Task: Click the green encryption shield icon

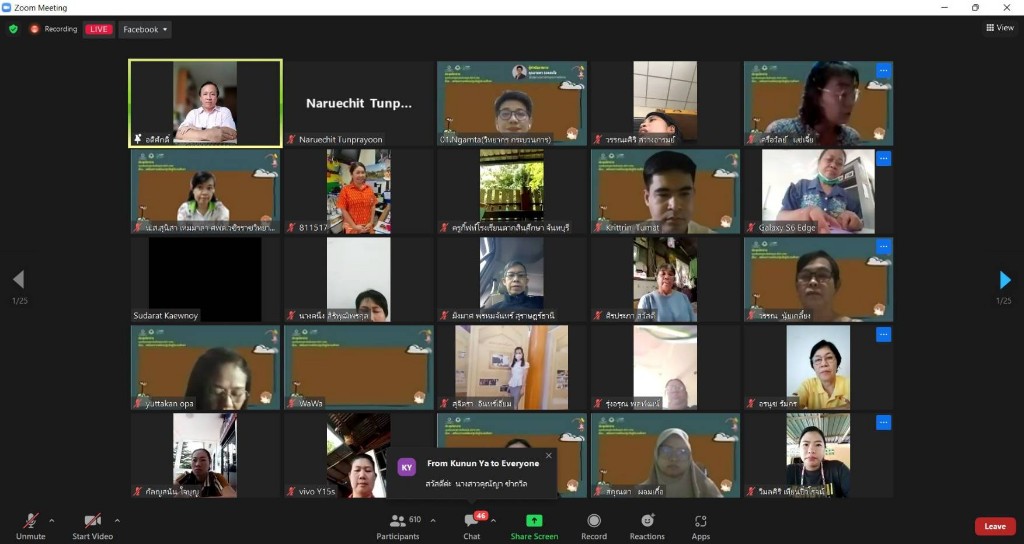Action: [13, 29]
